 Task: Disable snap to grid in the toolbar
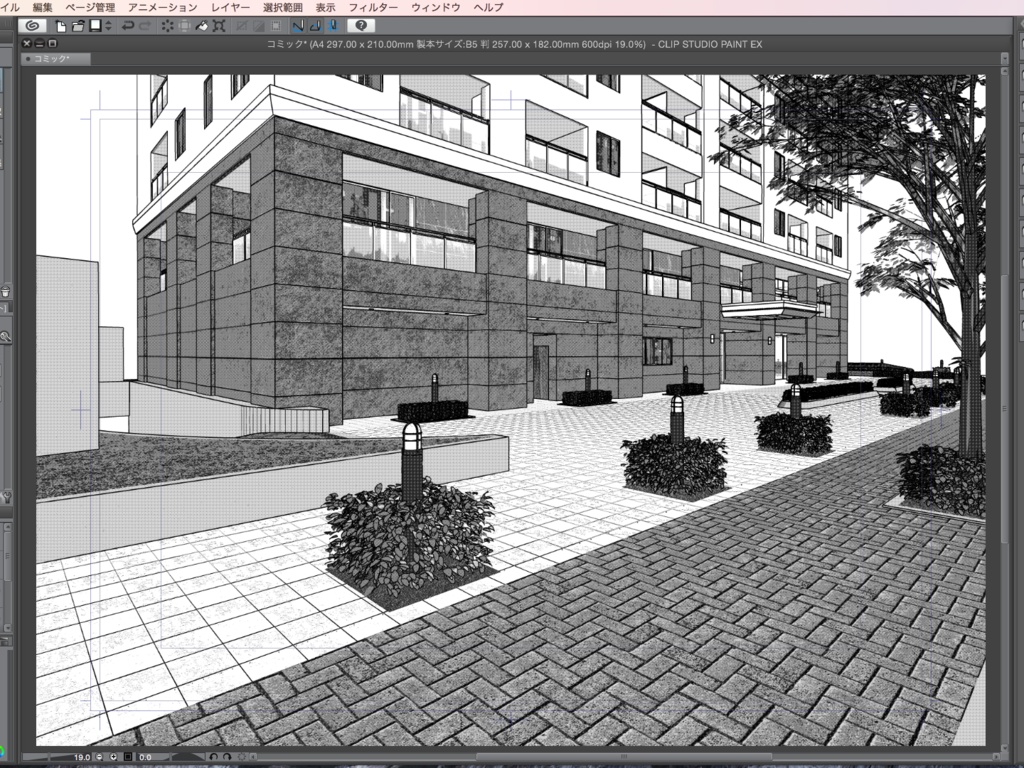(330, 27)
